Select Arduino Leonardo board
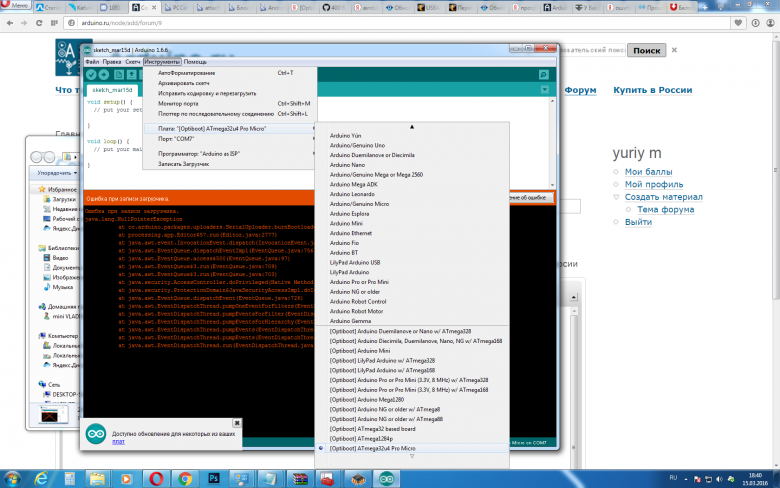This screenshot has width=780, height=488. [412, 194]
